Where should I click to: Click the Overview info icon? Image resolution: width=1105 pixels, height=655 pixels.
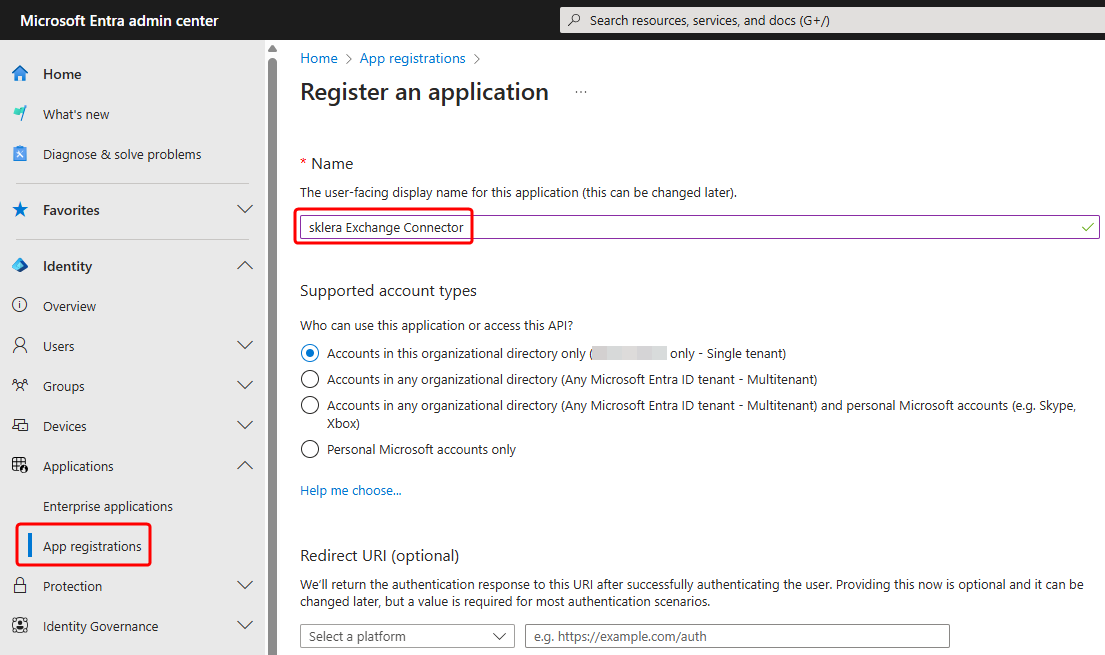(20, 305)
